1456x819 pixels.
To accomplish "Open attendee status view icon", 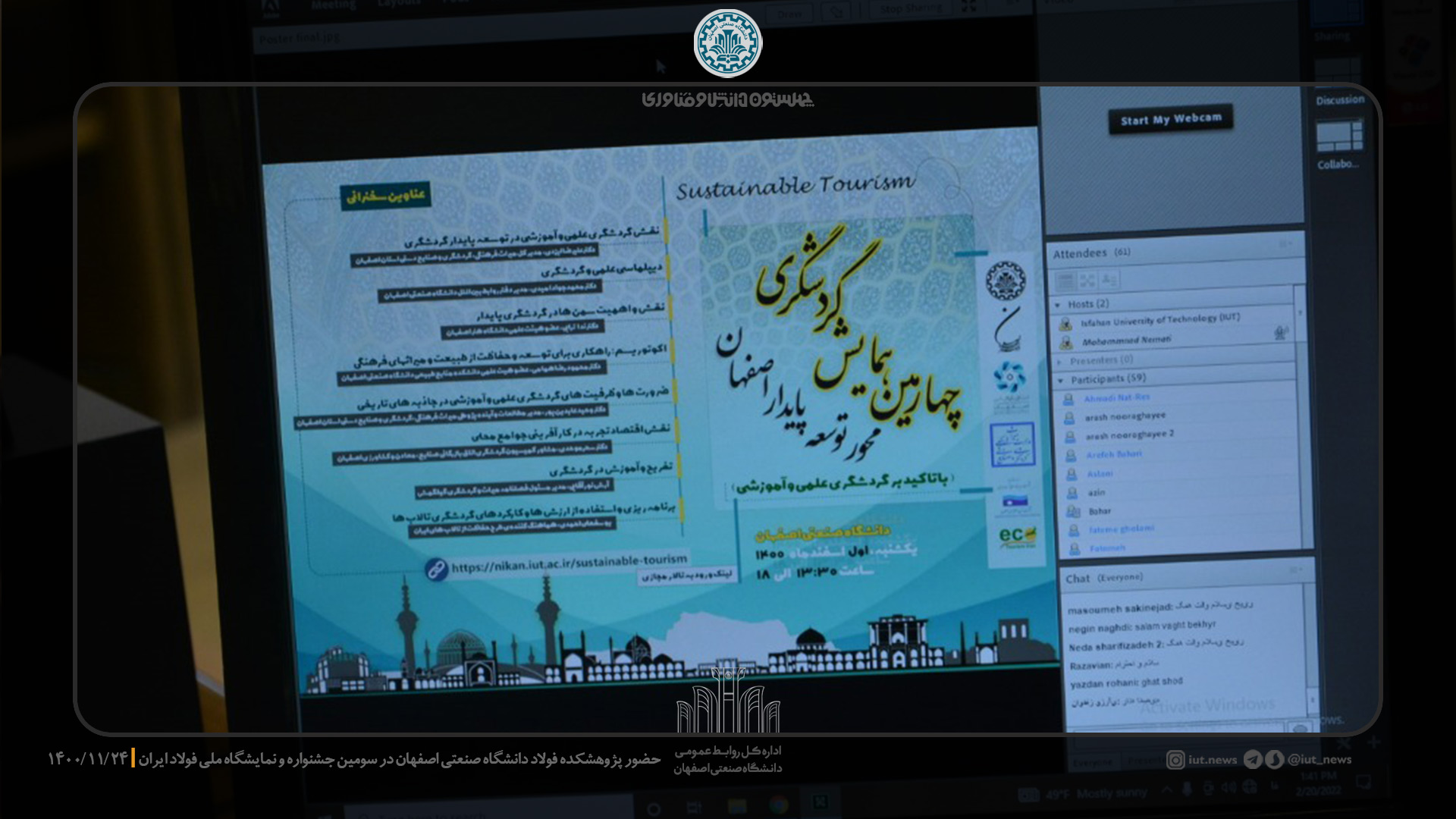I will pyautogui.click(x=1109, y=281).
